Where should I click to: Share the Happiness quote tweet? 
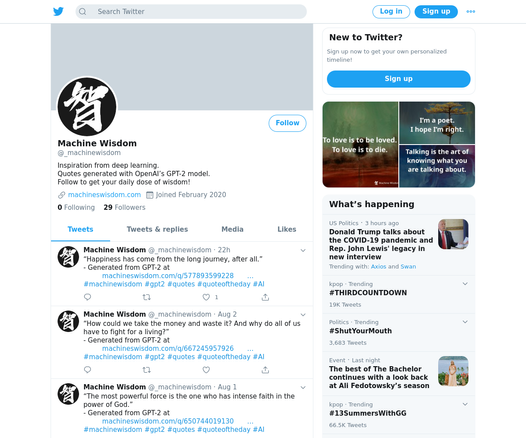(x=265, y=297)
